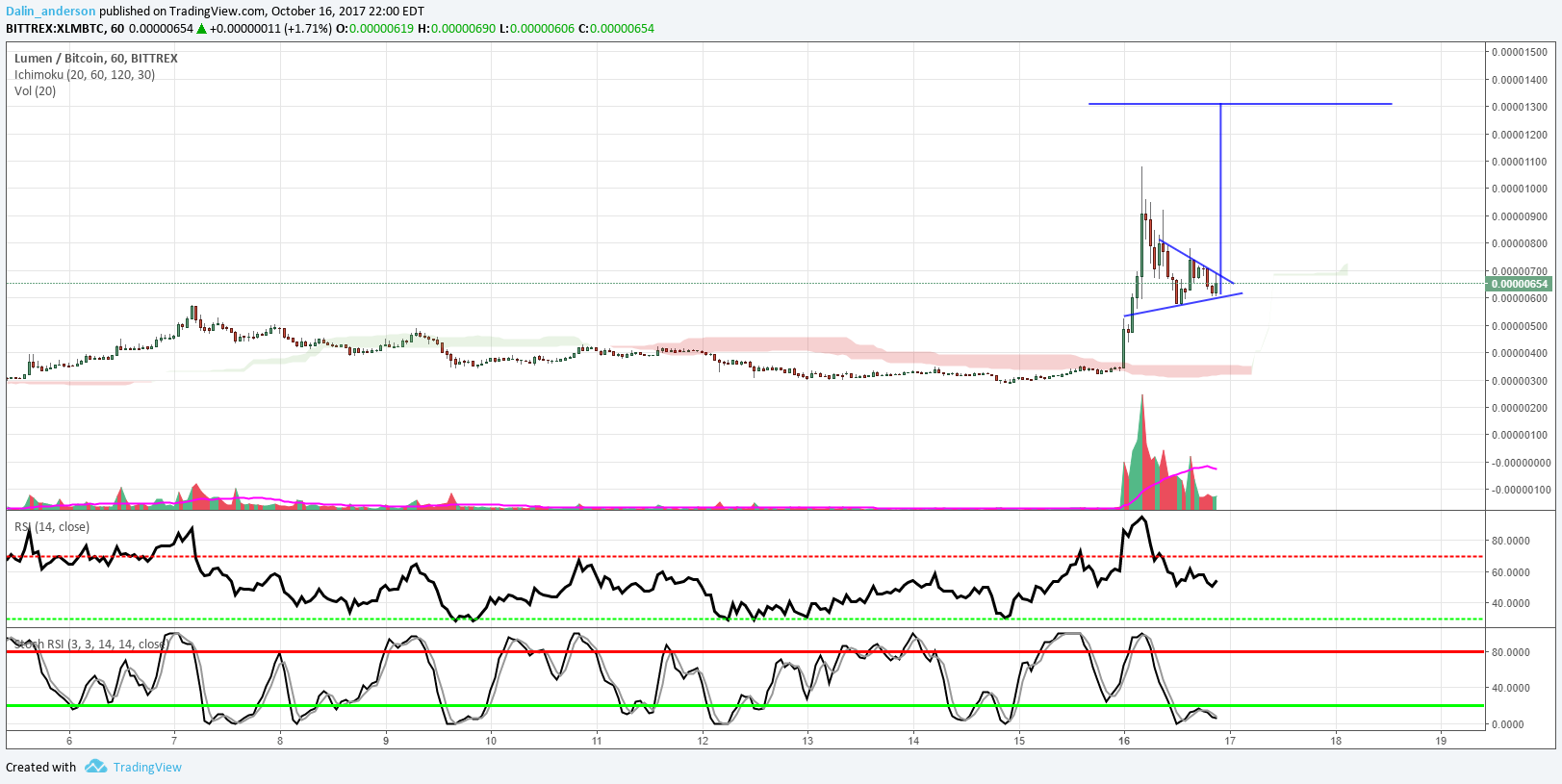Click the tallest green volume bar
This screenshot has height=784, width=1562.
click(1142, 452)
